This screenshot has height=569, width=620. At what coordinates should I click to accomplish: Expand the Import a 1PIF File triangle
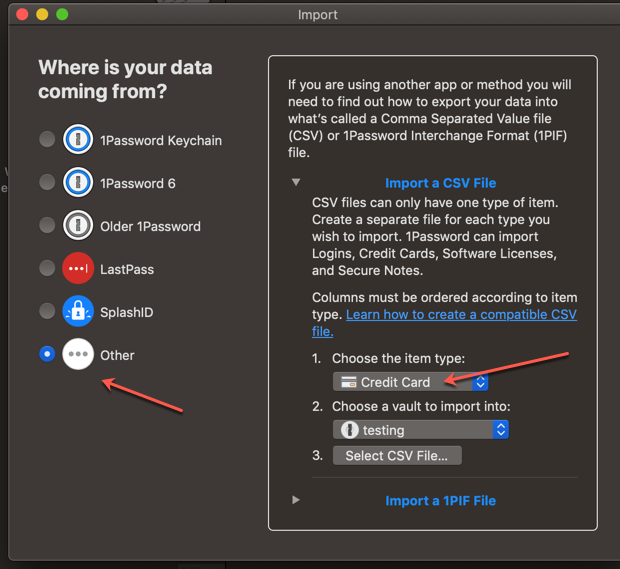tap(296, 500)
